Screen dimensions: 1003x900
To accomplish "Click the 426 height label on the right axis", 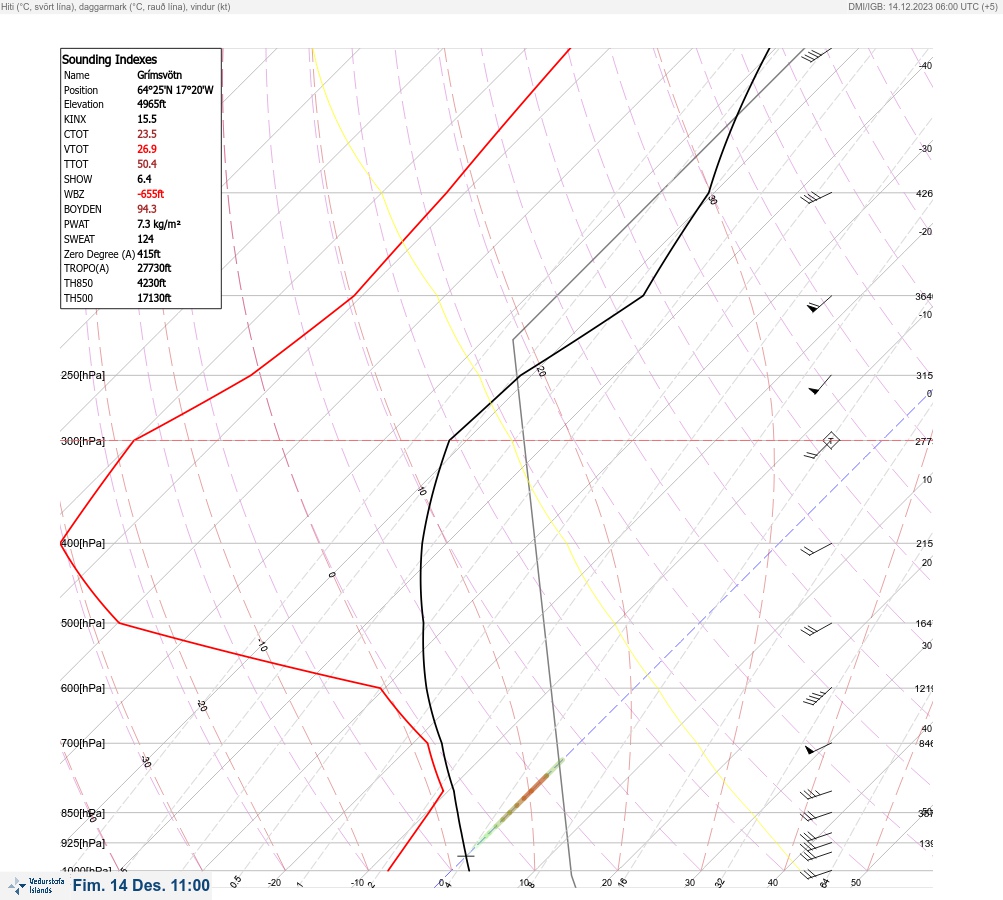I will tap(924, 193).
